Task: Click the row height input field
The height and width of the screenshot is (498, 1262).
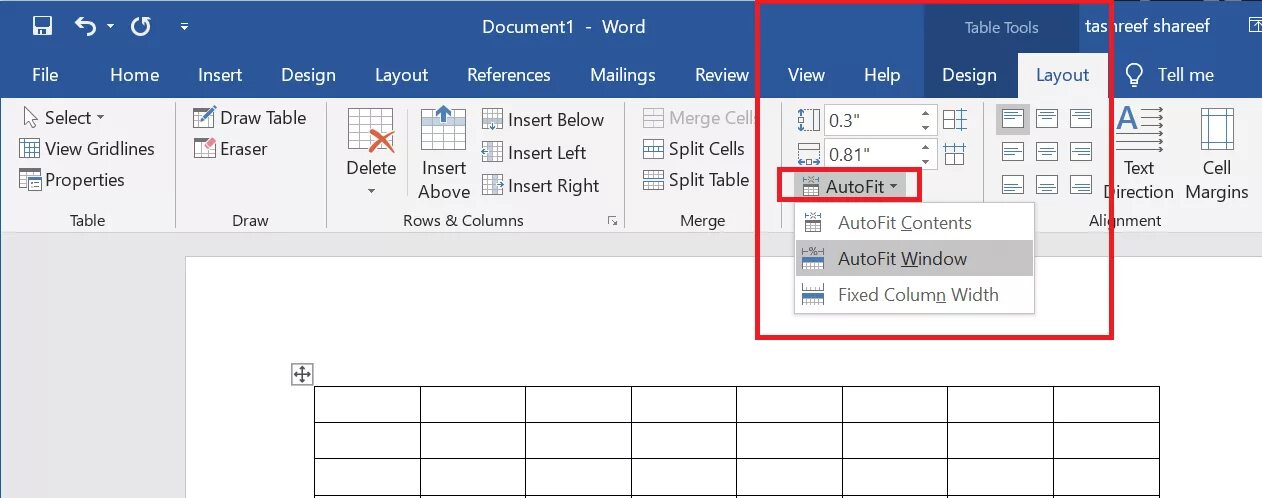Action: point(870,121)
